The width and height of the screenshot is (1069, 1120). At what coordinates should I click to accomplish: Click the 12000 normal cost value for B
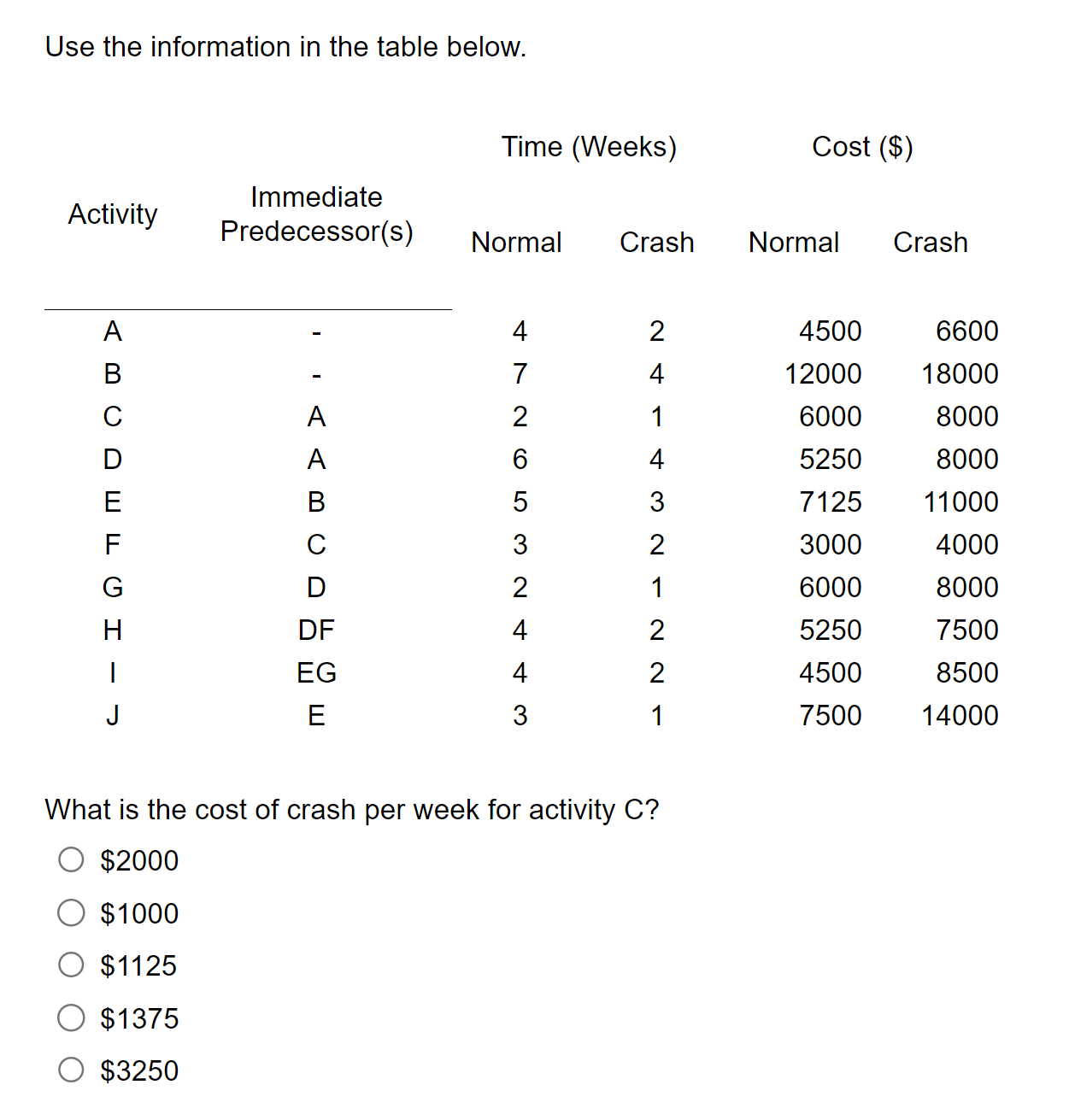click(x=821, y=373)
